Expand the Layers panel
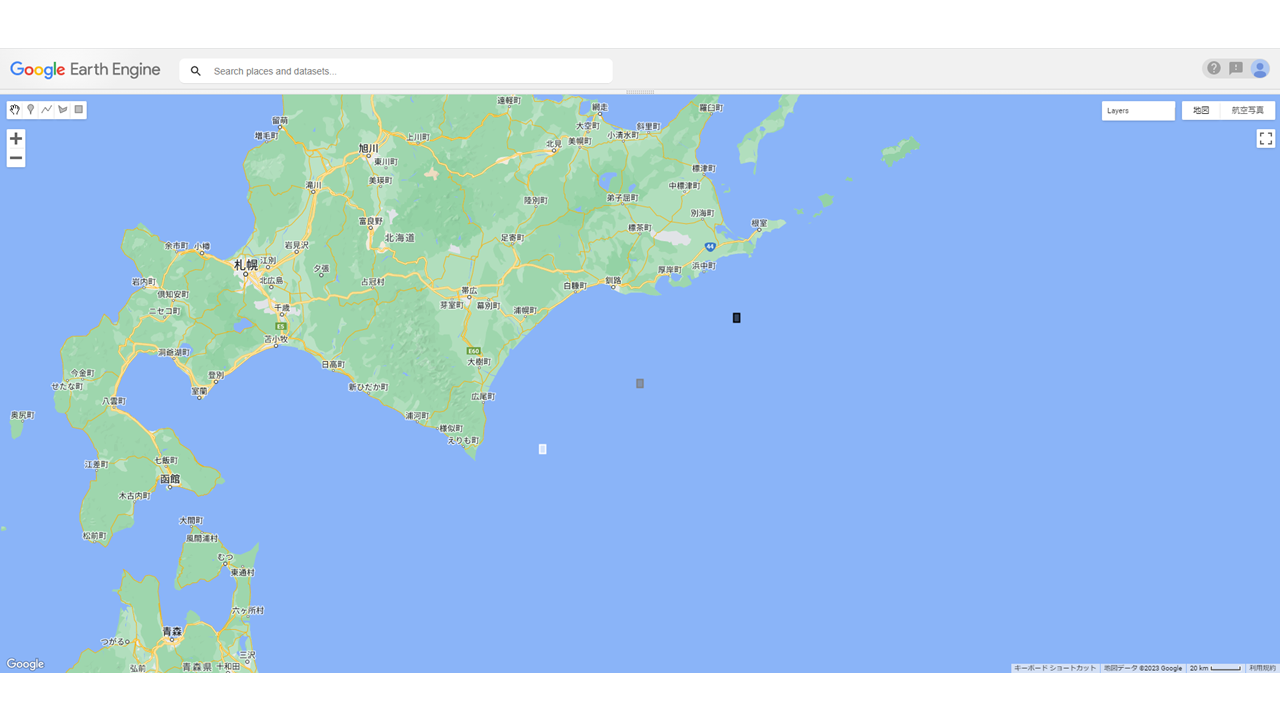 tap(1138, 111)
